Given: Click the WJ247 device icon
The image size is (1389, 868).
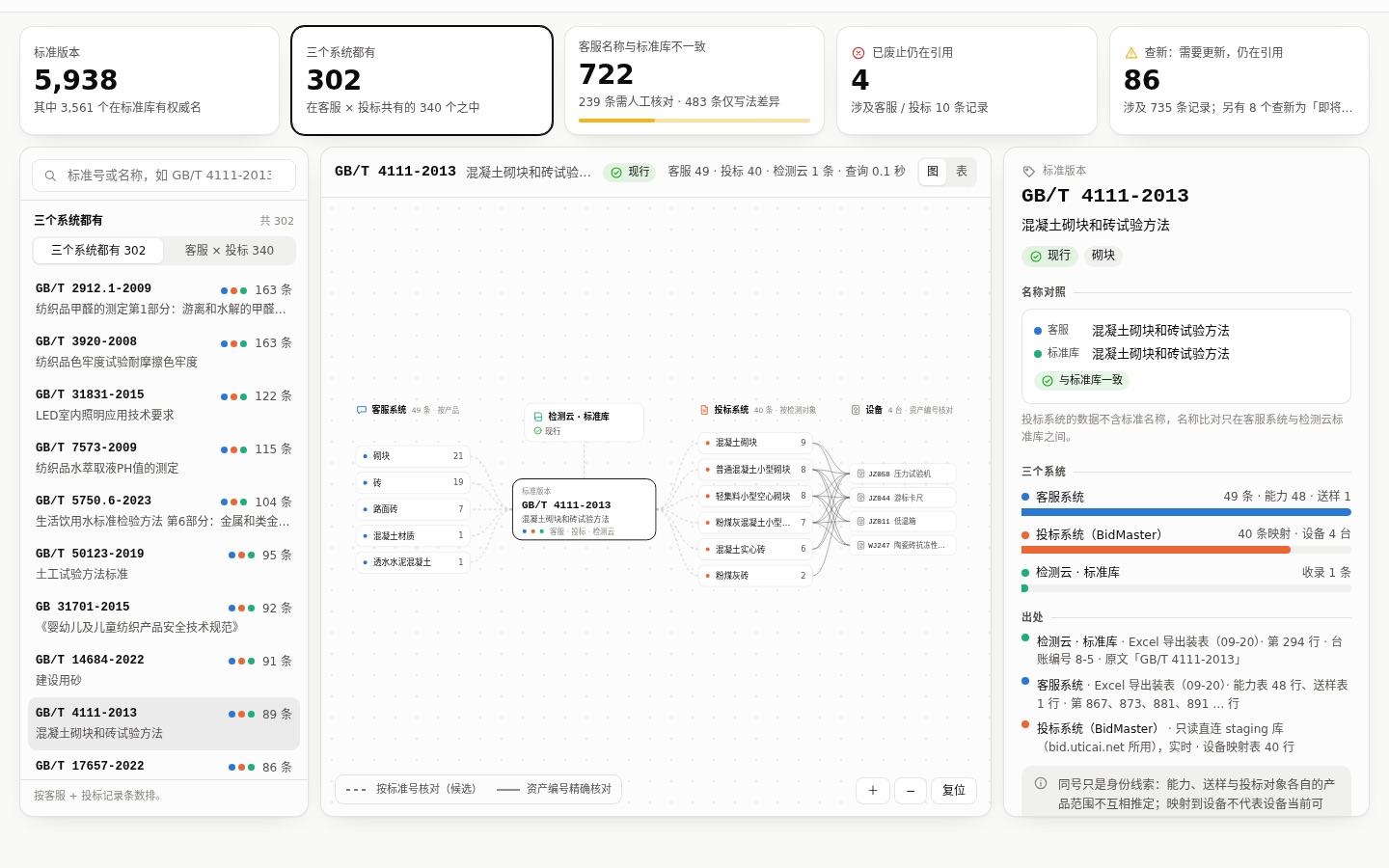Looking at the screenshot, I should [x=860, y=545].
